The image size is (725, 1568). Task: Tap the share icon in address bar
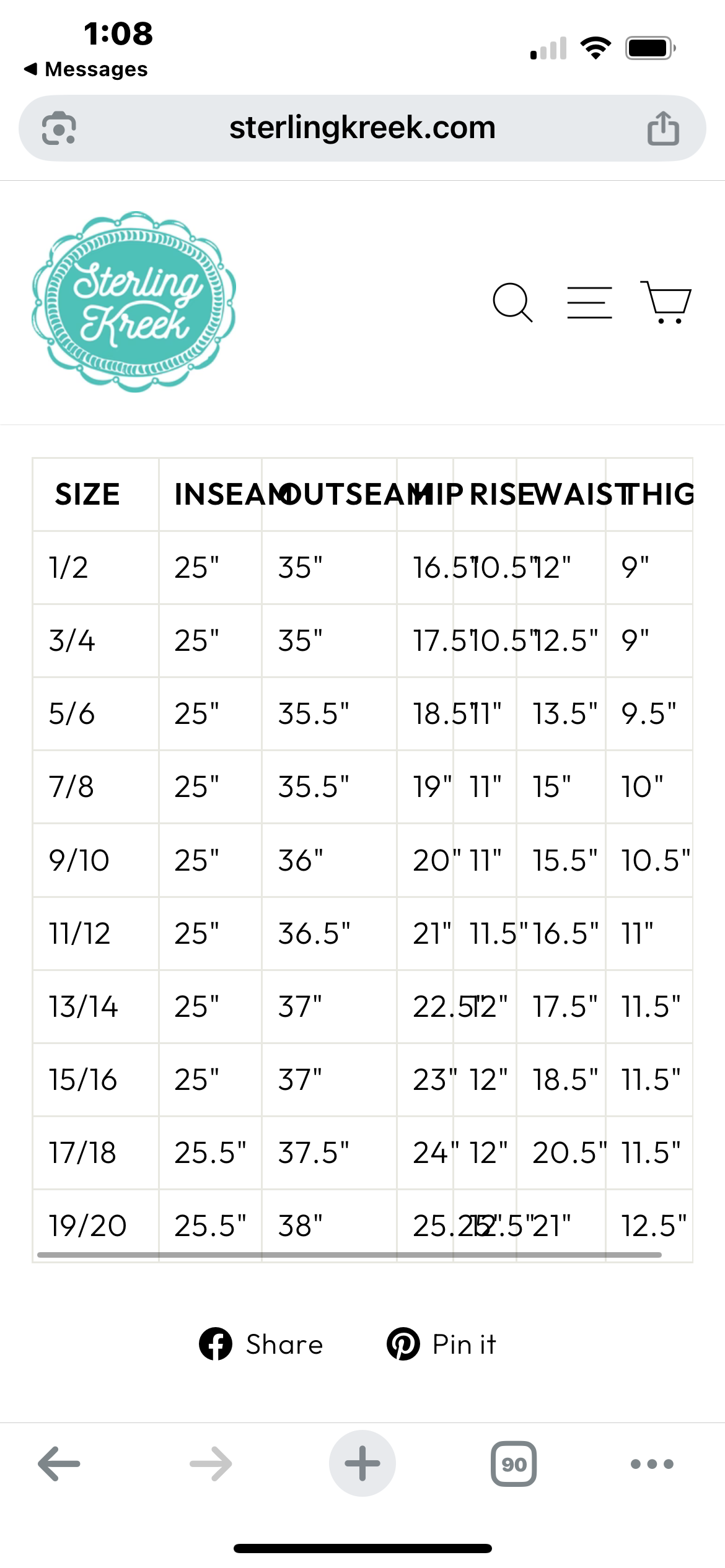[662, 128]
